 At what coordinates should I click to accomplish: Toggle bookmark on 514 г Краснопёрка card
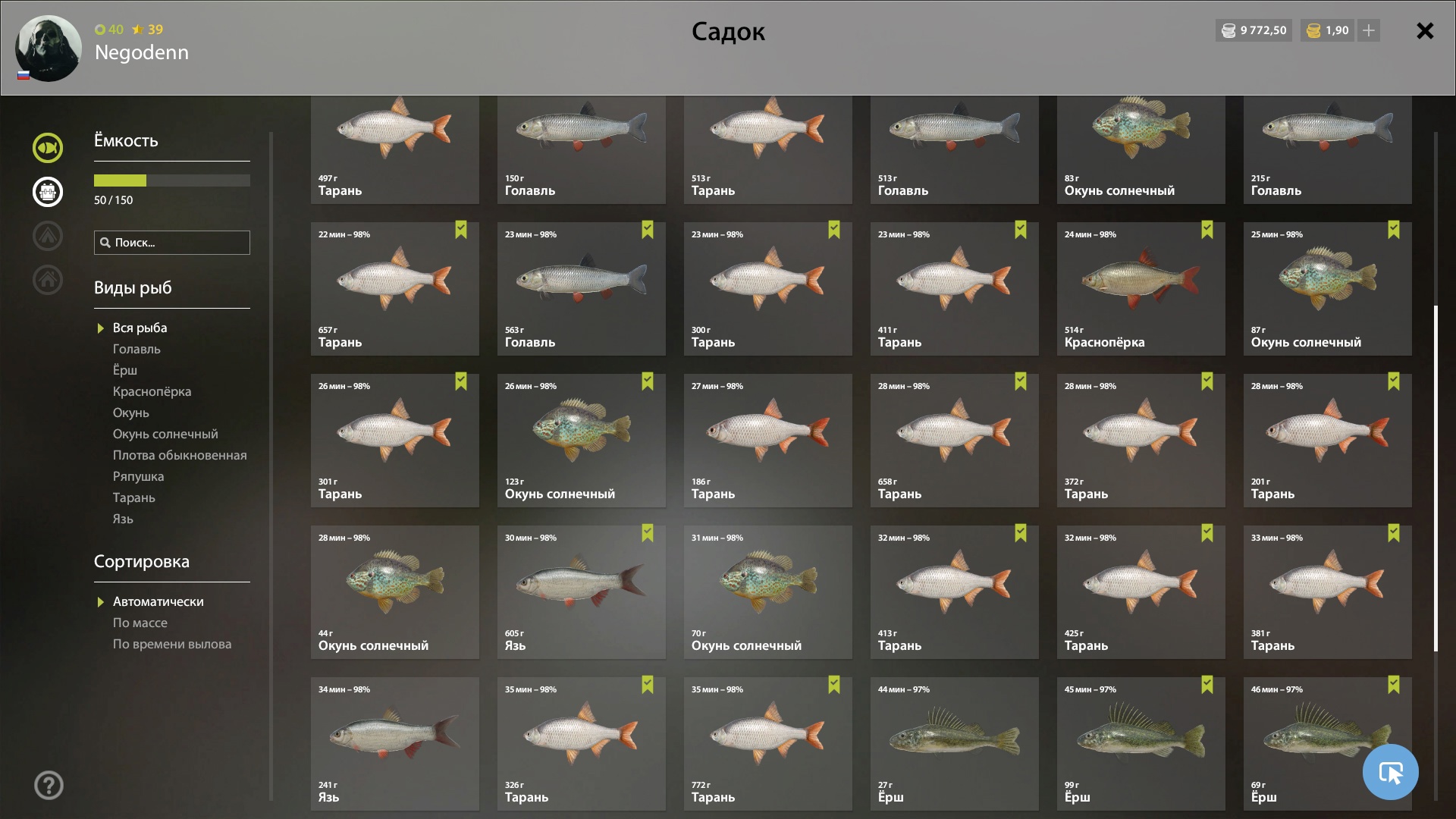1207,230
